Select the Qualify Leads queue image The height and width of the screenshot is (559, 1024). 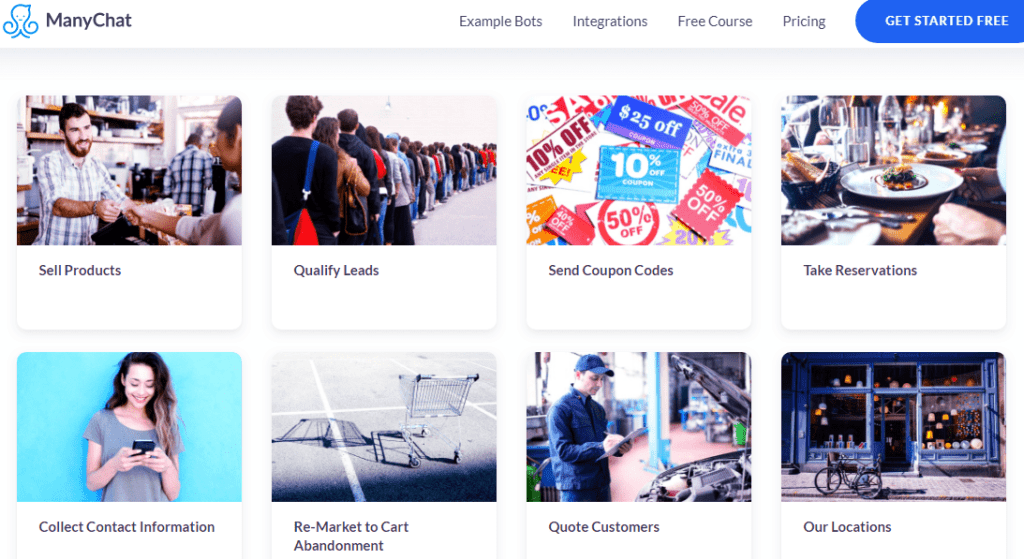pos(384,170)
